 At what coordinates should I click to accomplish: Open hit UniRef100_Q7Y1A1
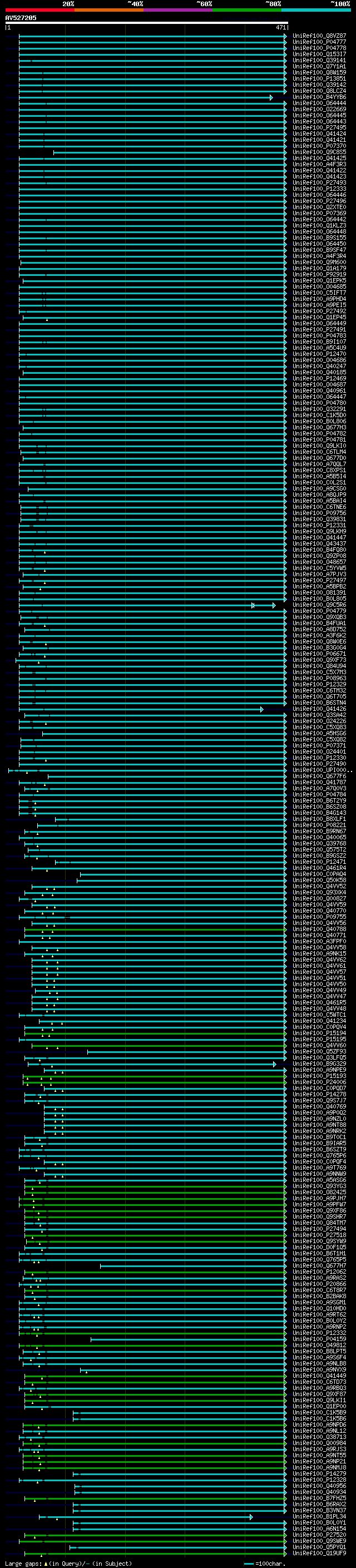(319, 66)
